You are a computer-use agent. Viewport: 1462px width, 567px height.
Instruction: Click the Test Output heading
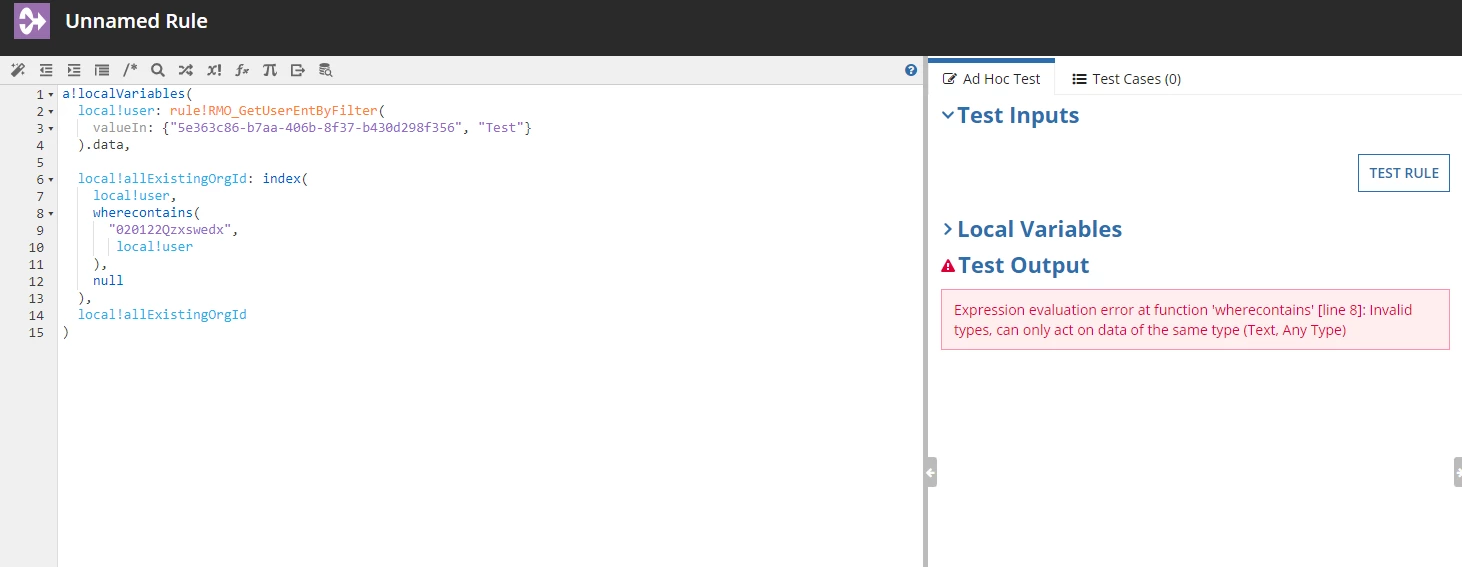point(1023,265)
